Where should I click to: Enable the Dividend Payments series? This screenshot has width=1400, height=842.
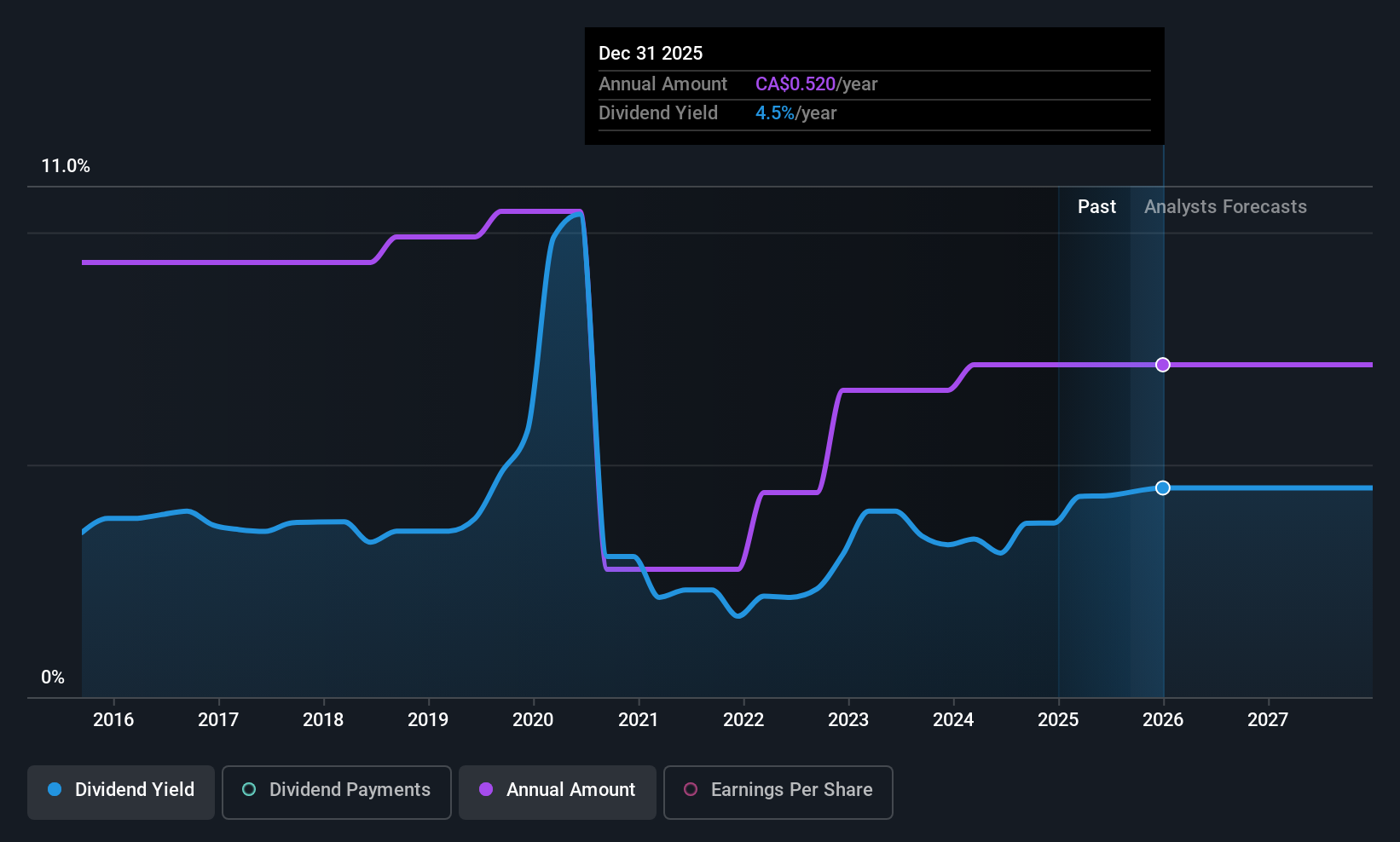pyautogui.click(x=336, y=792)
